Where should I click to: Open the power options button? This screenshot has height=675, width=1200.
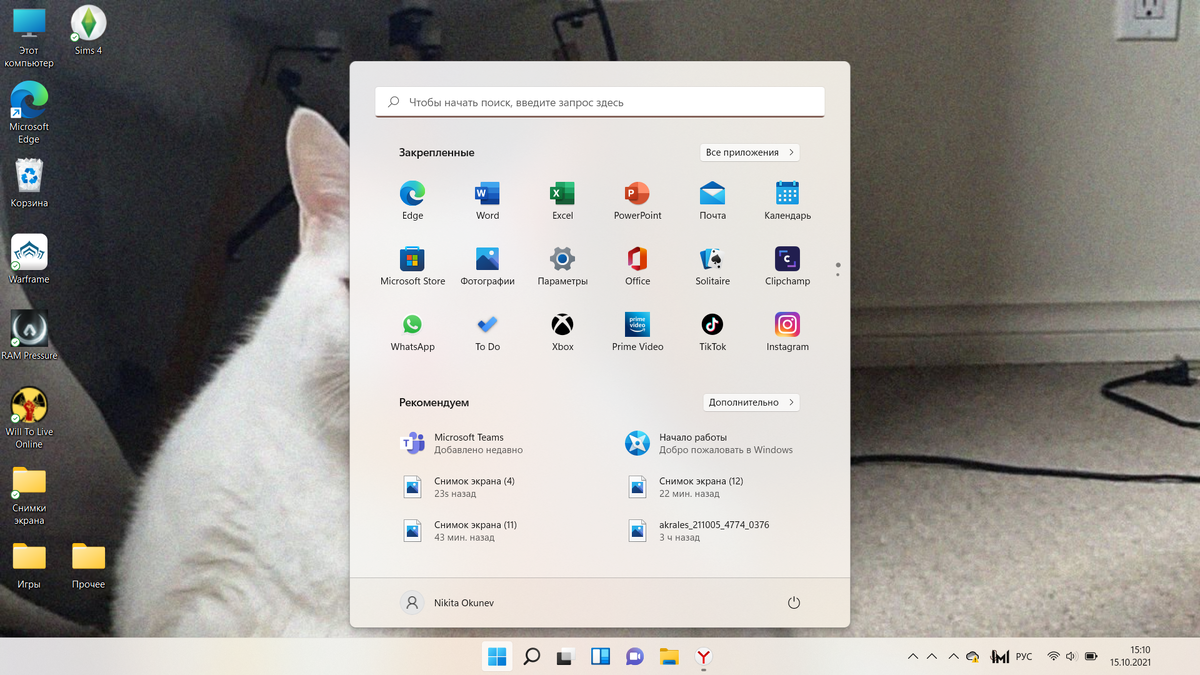(x=794, y=603)
